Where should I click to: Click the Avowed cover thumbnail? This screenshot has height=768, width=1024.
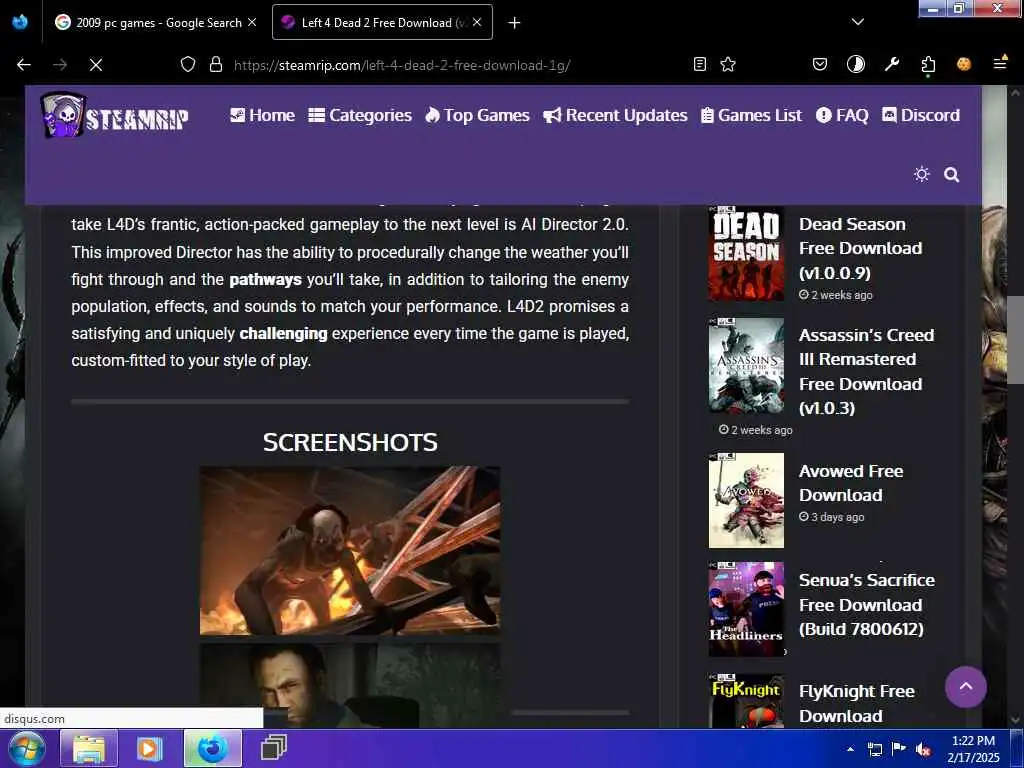pyautogui.click(x=746, y=500)
